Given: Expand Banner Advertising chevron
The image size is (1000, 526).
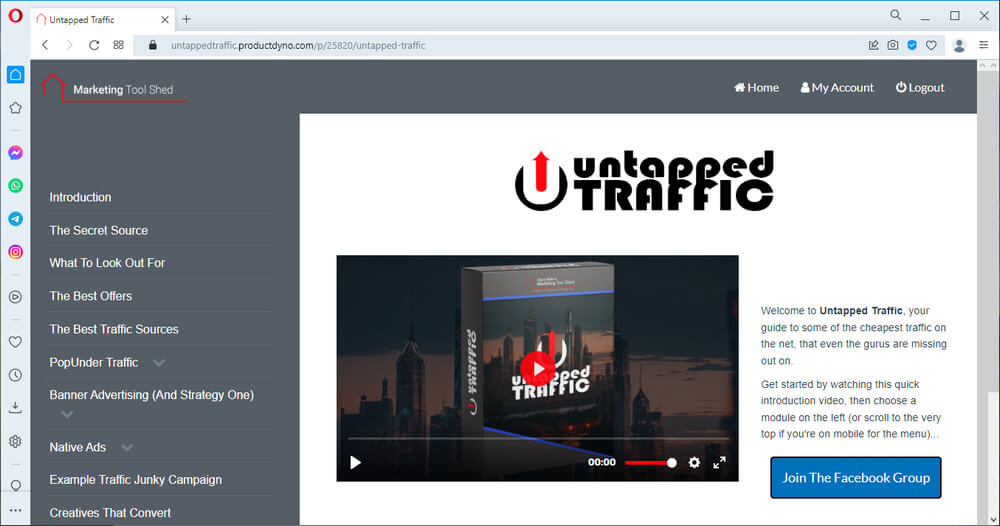Looking at the screenshot, I should pyautogui.click(x=67, y=414).
